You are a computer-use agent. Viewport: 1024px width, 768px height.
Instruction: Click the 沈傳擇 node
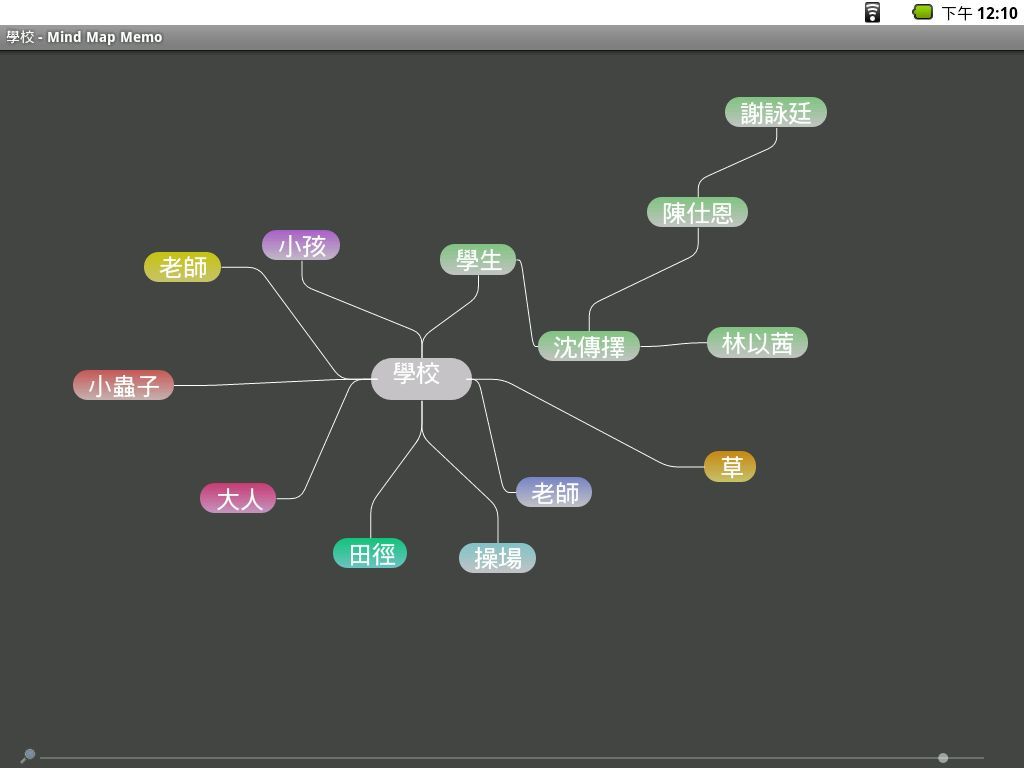pyautogui.click(x=589, y=346)
